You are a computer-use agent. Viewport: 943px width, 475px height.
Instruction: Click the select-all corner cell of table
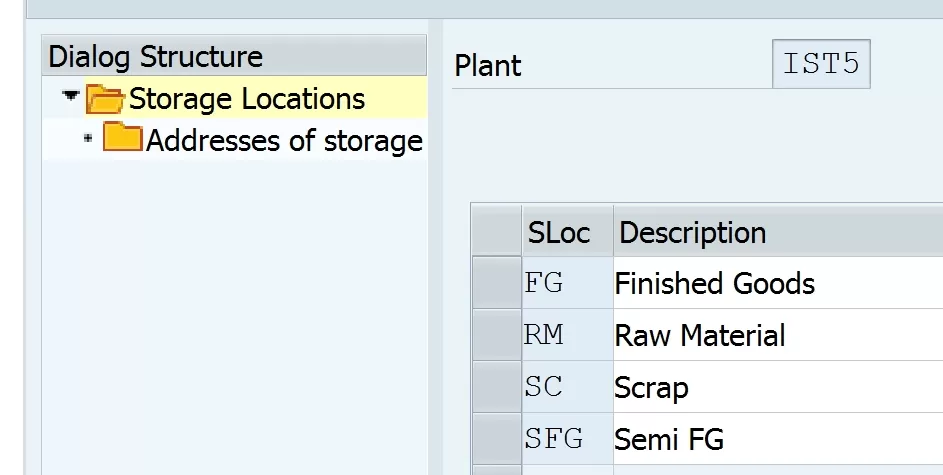point(497,230)
